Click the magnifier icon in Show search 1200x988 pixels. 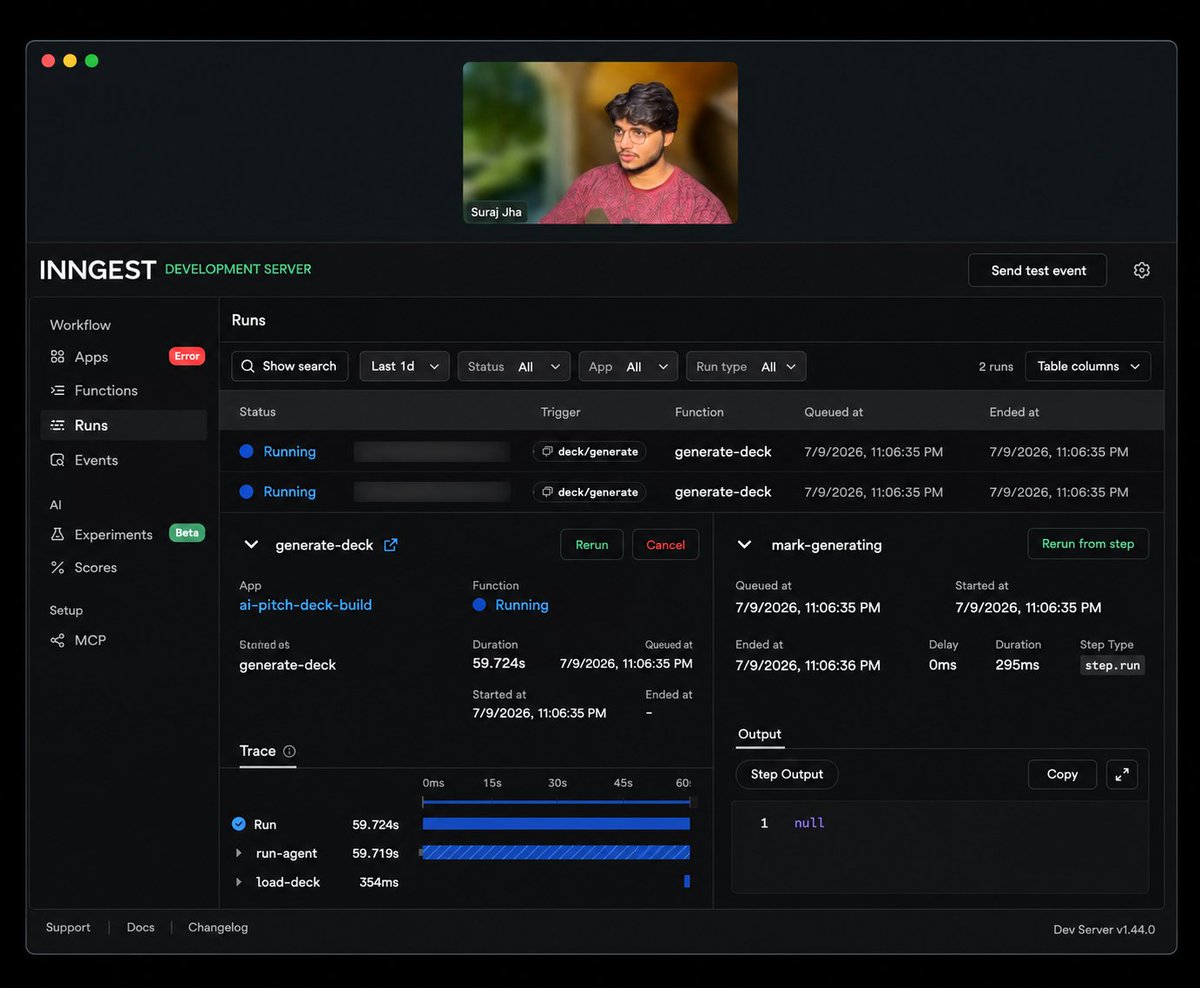[x=248, y=366]
